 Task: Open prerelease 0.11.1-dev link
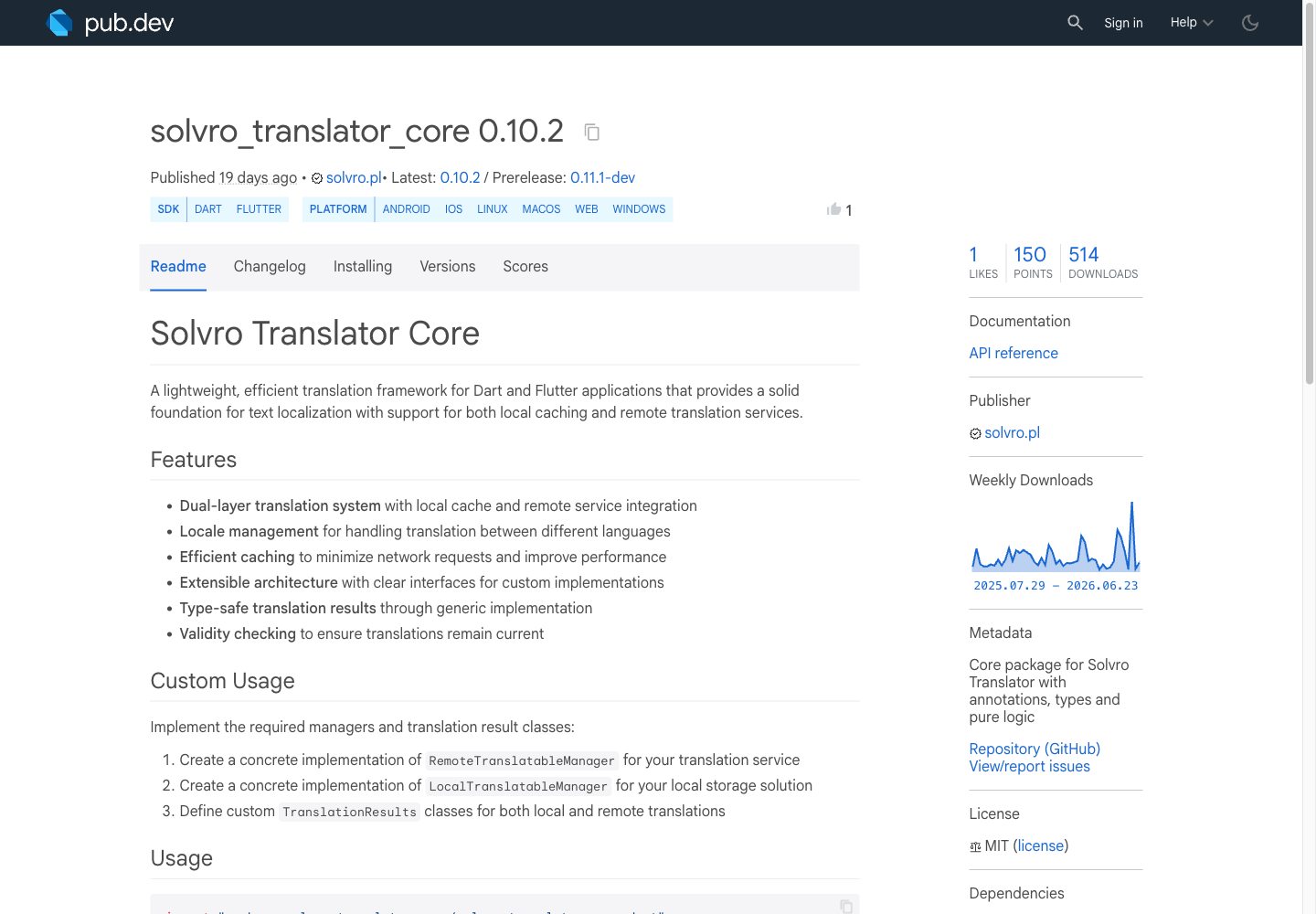(602, 177)
